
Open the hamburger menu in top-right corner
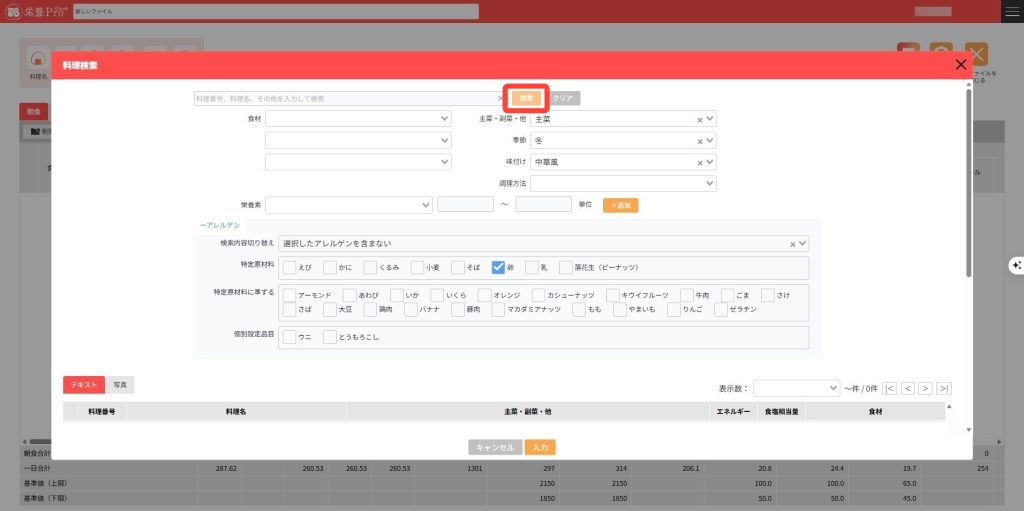(x=1011, y=11)
